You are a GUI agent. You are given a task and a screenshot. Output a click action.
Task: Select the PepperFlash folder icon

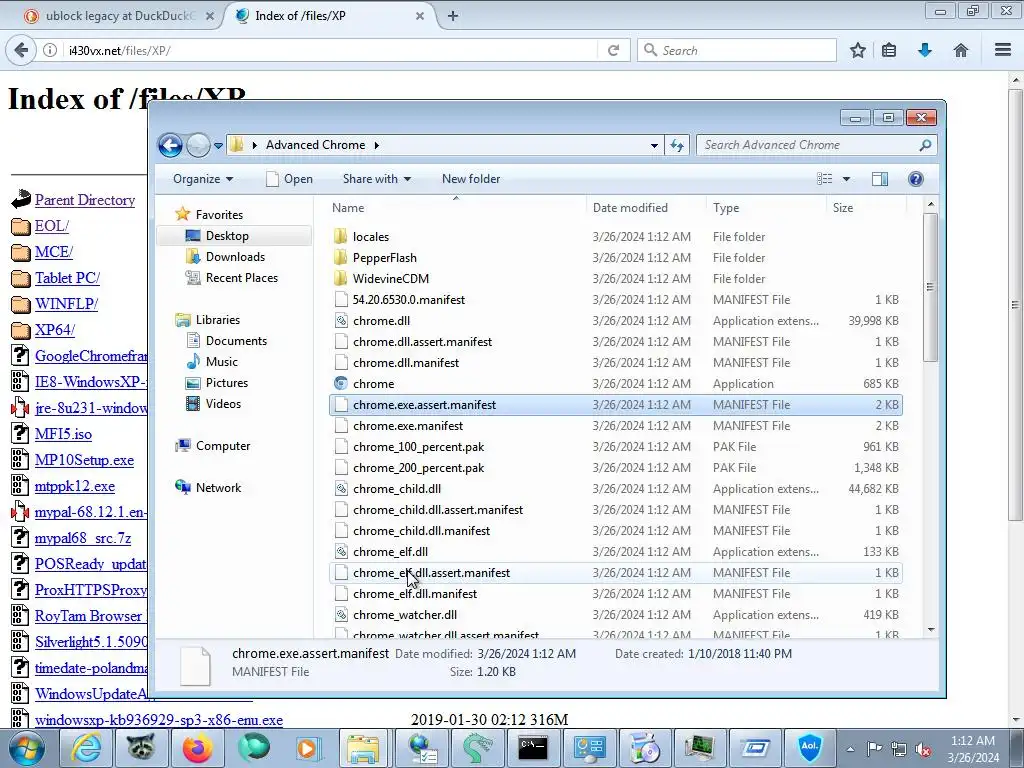(340, 257)
